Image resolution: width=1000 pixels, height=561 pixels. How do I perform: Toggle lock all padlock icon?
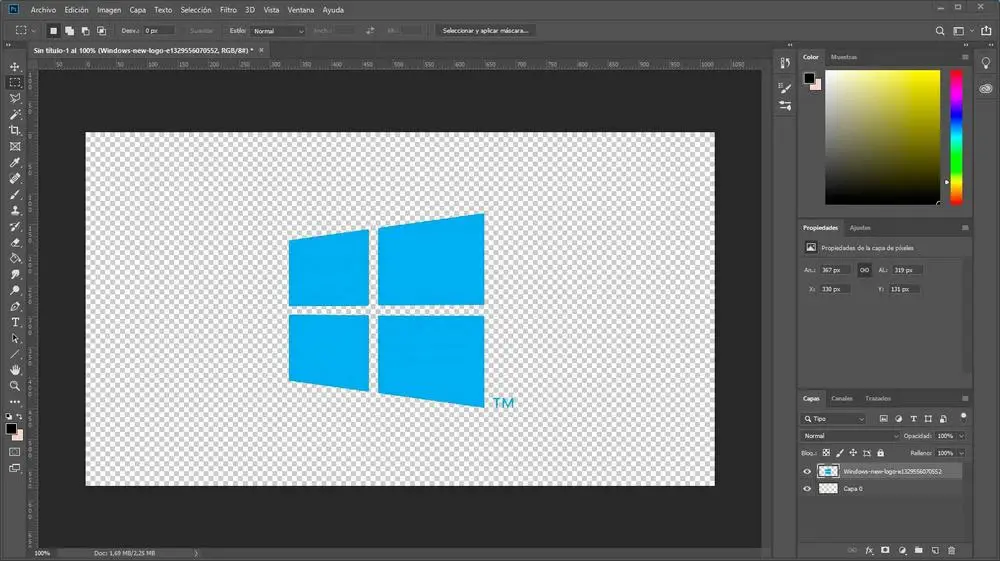pyautogui.click(x=880, y=453)
